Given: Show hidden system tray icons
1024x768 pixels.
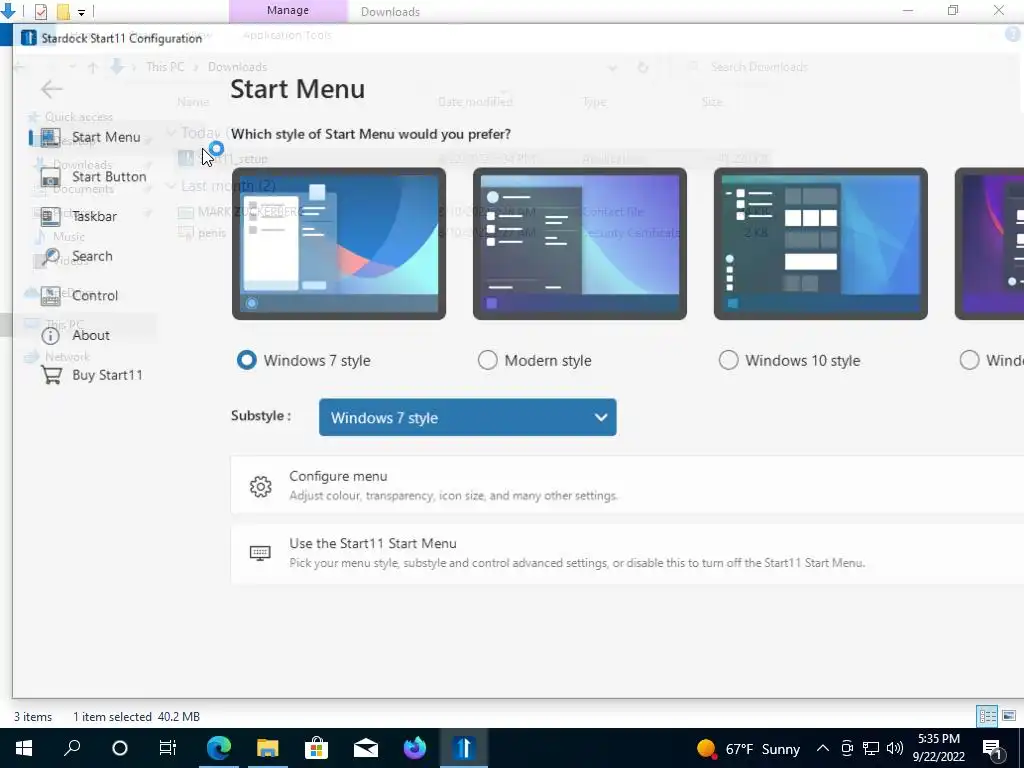Looking at the screenshot, I should click(x=823, y=748).
